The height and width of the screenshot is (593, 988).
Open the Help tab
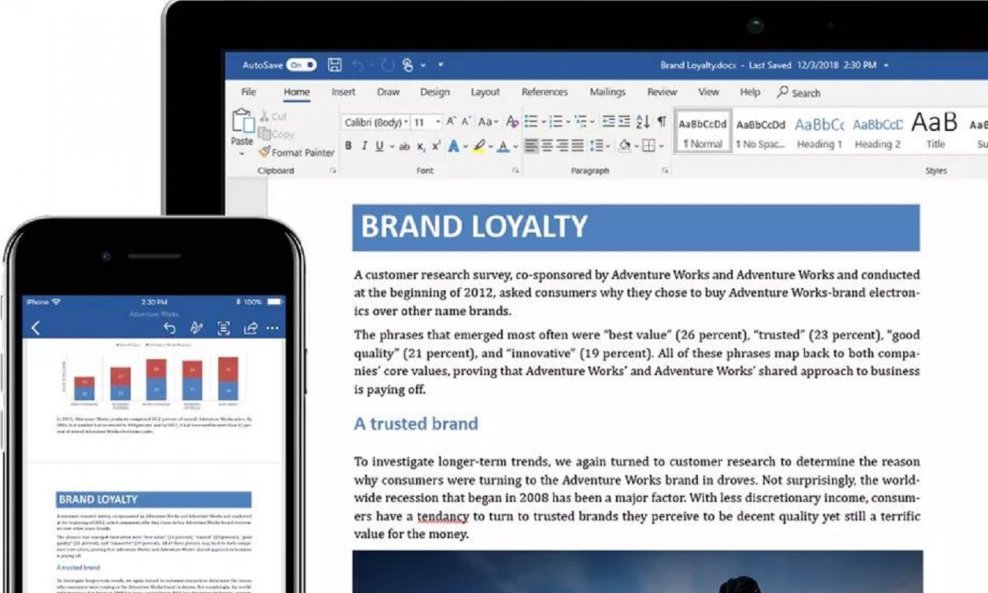[x=750, y=92]
